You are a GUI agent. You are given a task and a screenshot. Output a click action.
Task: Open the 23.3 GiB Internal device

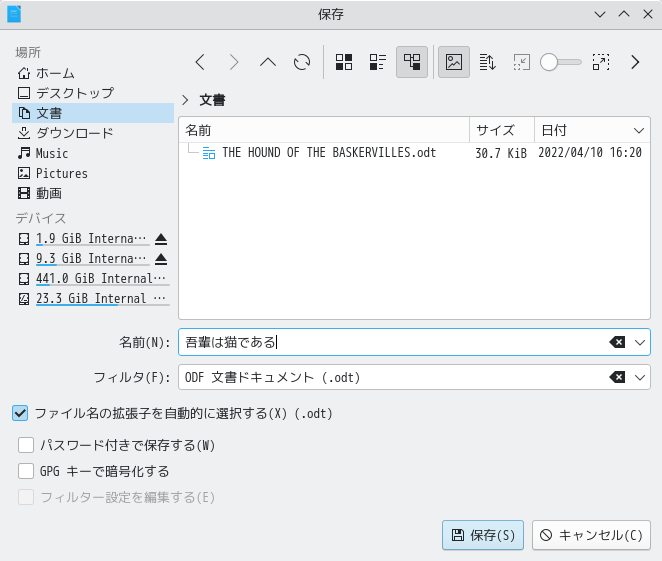click(x=93, y=299)
